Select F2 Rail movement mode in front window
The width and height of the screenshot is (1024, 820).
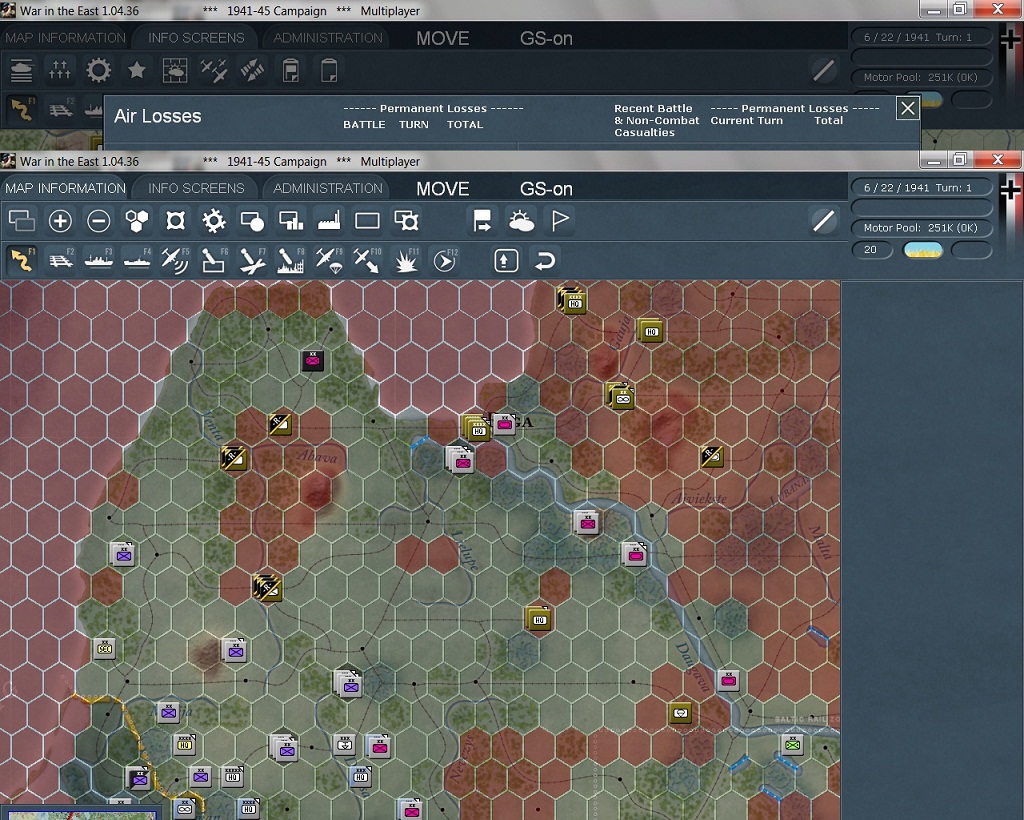60,260
